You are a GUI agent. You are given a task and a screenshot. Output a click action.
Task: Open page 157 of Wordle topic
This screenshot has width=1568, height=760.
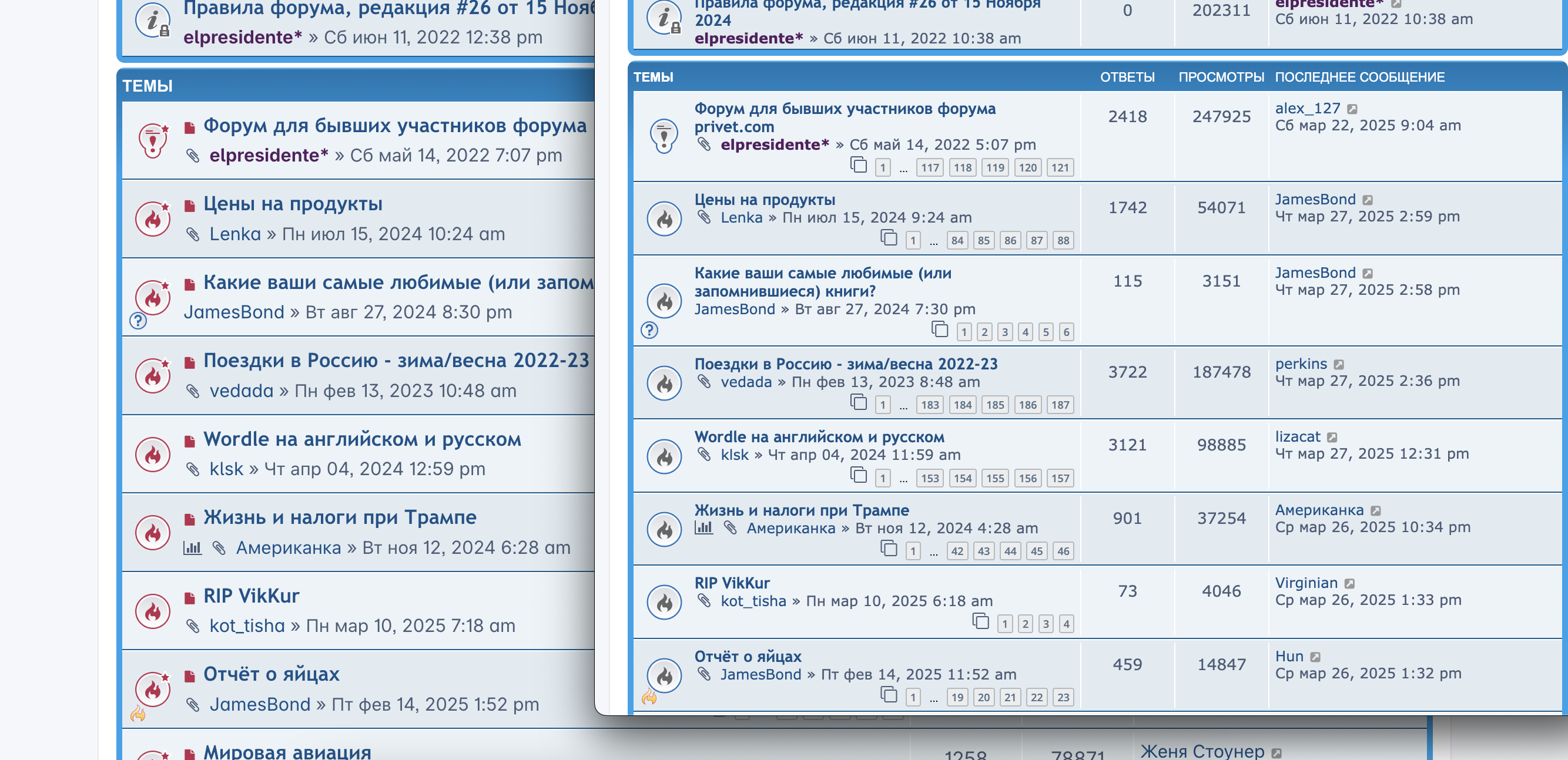[1060, 478]
